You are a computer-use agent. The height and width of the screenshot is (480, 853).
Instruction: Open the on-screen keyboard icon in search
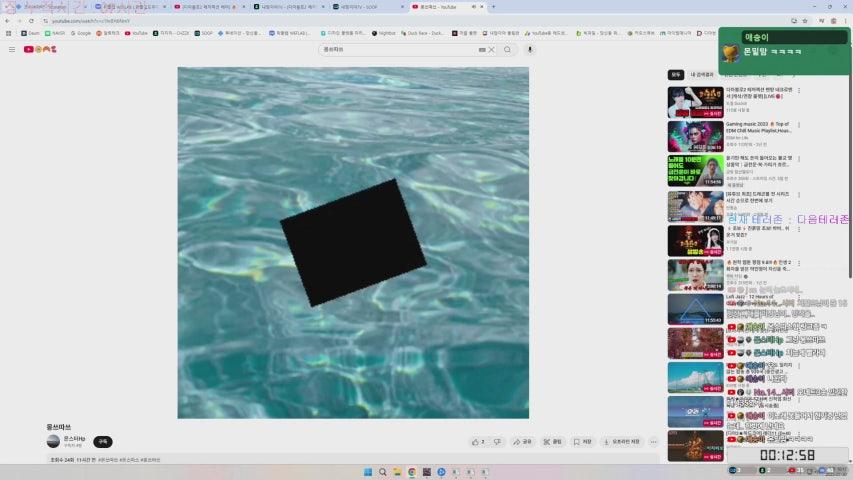[482, 50]
